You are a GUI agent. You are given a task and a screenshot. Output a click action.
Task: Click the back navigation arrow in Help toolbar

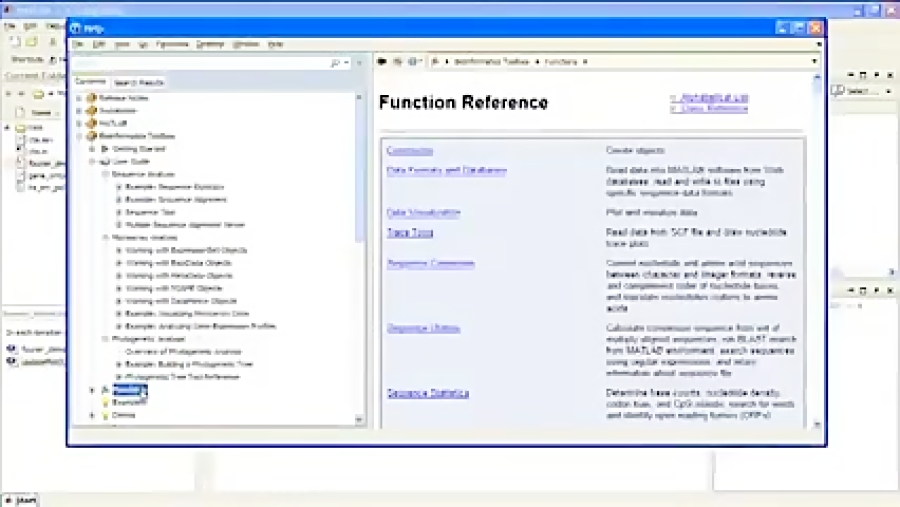(382, 61)
